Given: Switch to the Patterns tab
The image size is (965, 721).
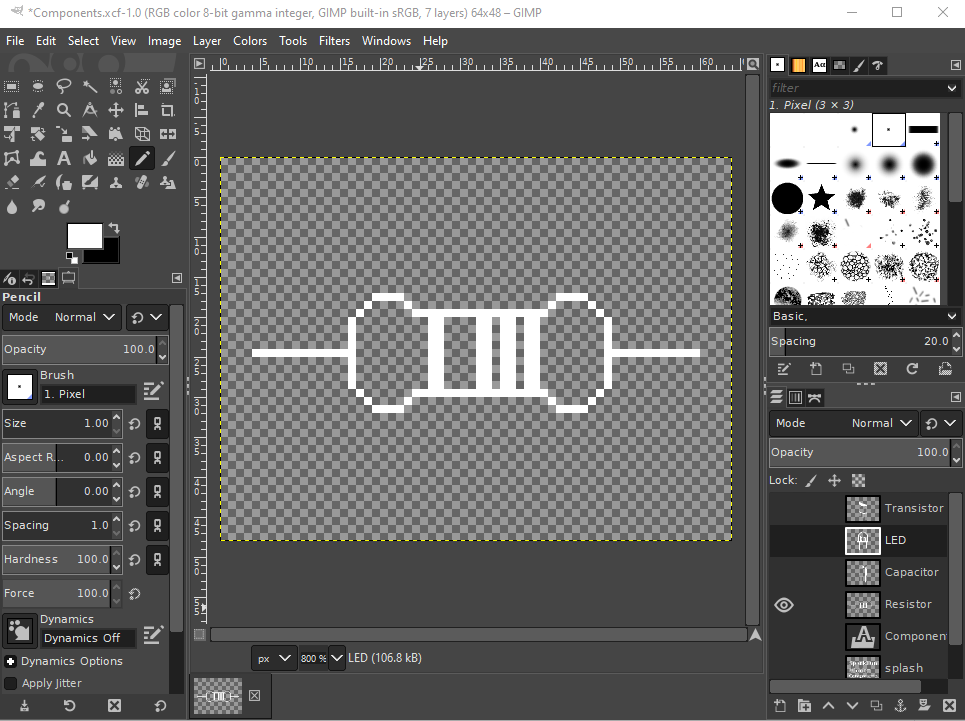Looking at the screenshot, I should (x=798, y=65).
